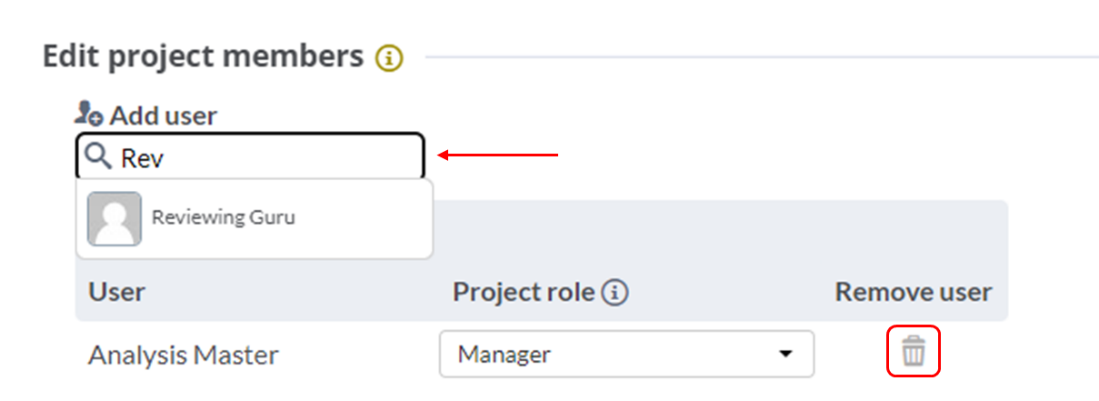Click the Edit project members heading

203,56
